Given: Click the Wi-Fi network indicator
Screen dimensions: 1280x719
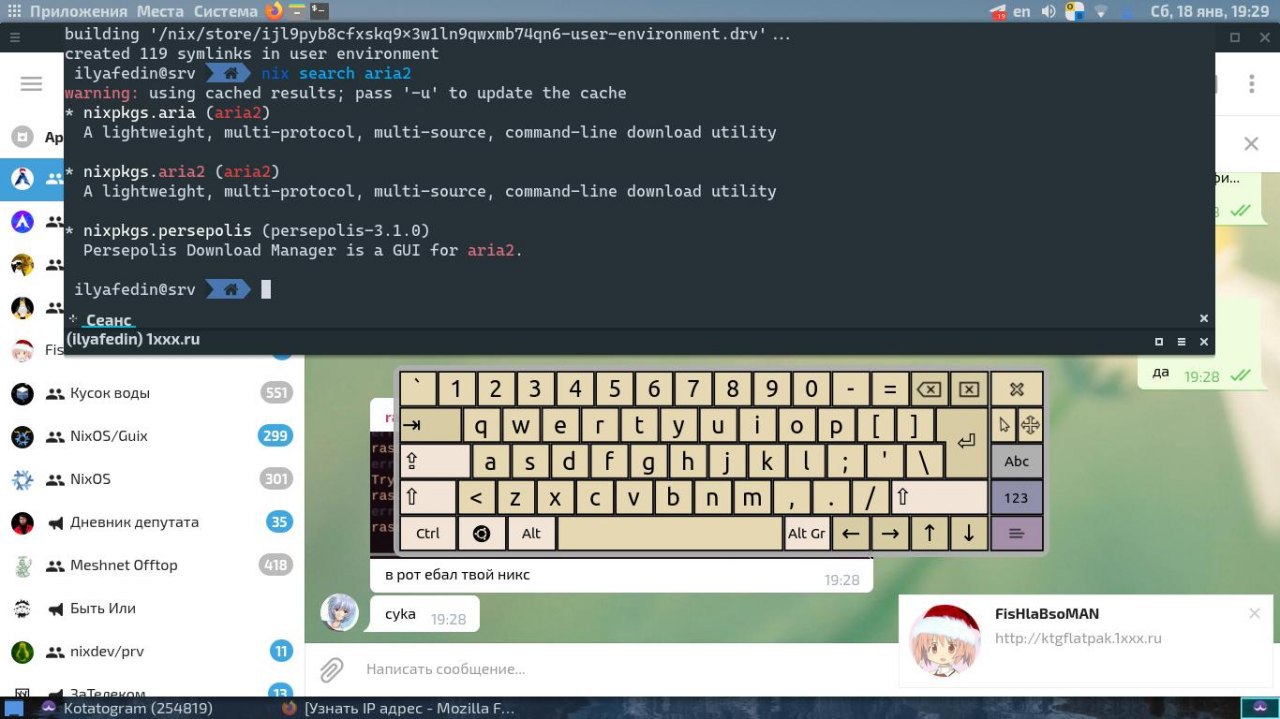Looking at the screenshot, I should [1101, 12].
